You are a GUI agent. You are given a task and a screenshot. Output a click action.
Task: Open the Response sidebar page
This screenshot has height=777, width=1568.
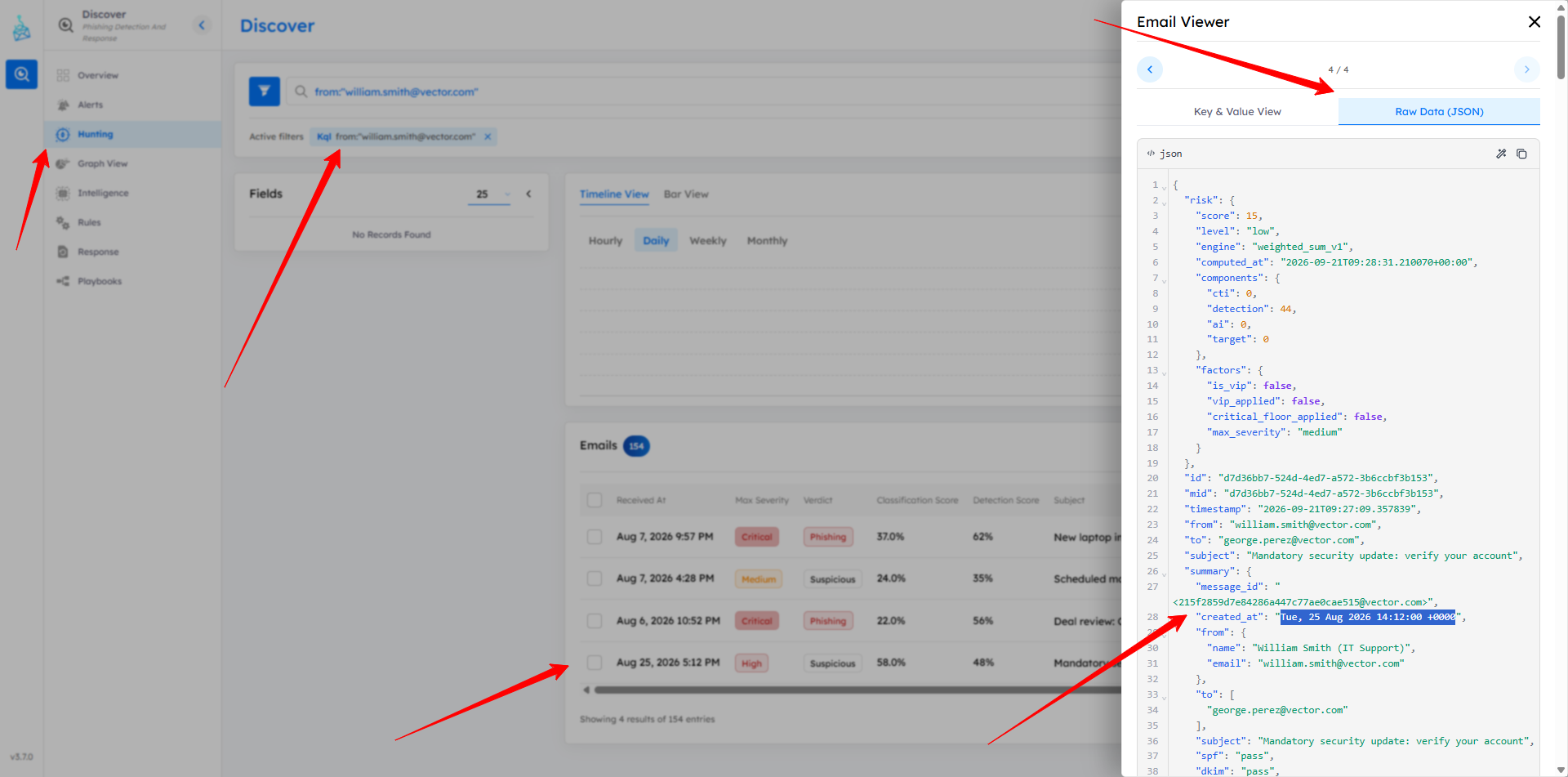coord(98,252)
